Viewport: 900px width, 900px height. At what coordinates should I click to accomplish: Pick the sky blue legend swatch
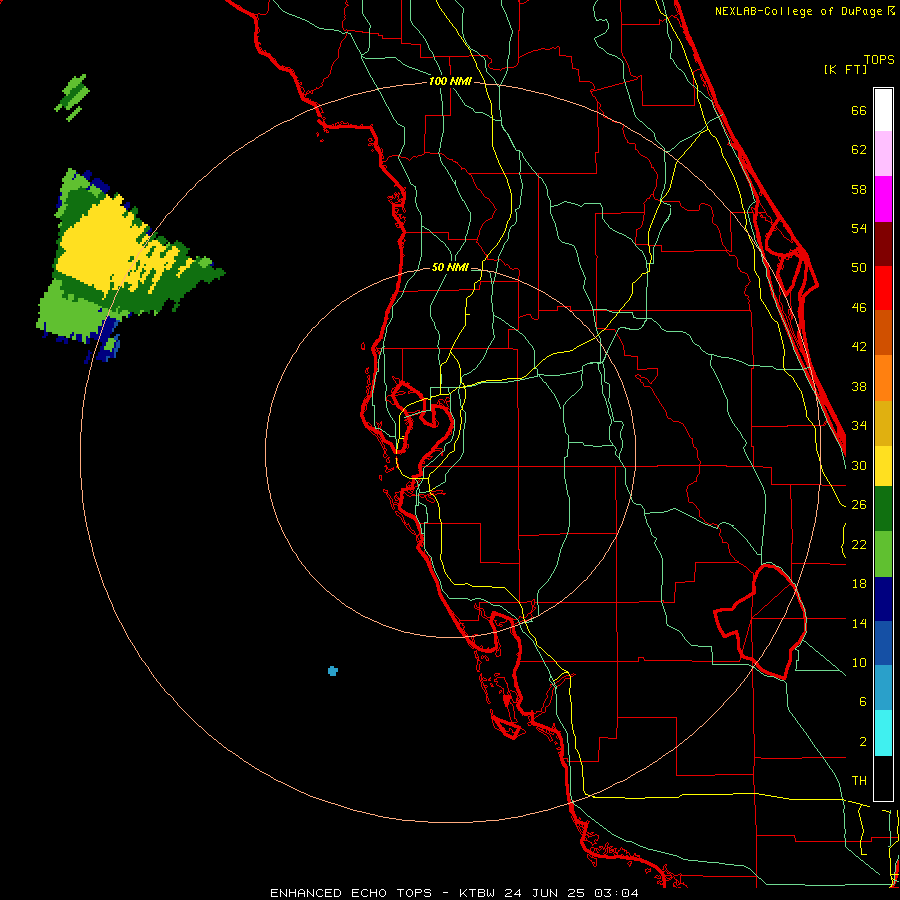(x=883, y=688)
